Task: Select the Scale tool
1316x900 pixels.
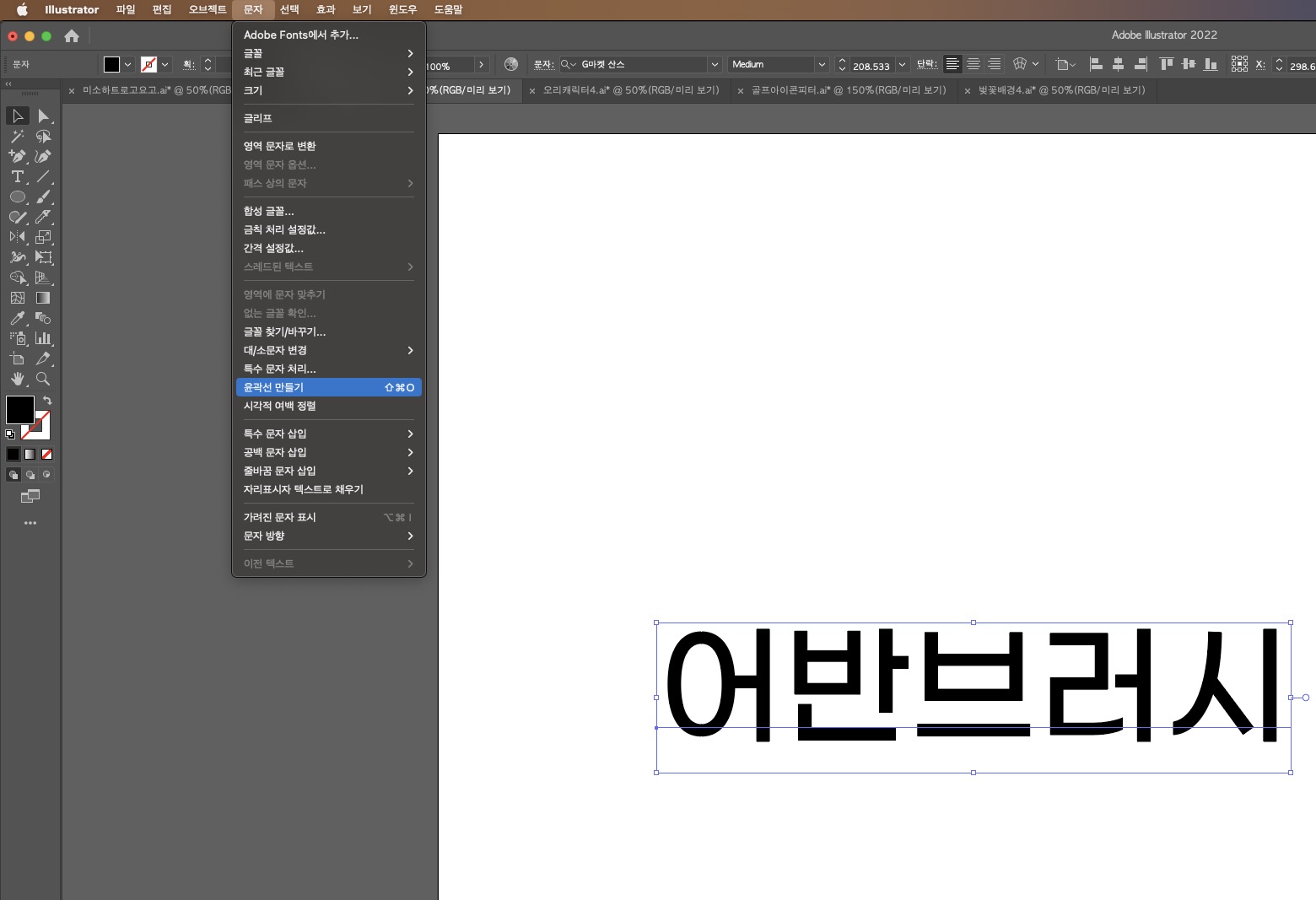Action: tap(44, 237)
